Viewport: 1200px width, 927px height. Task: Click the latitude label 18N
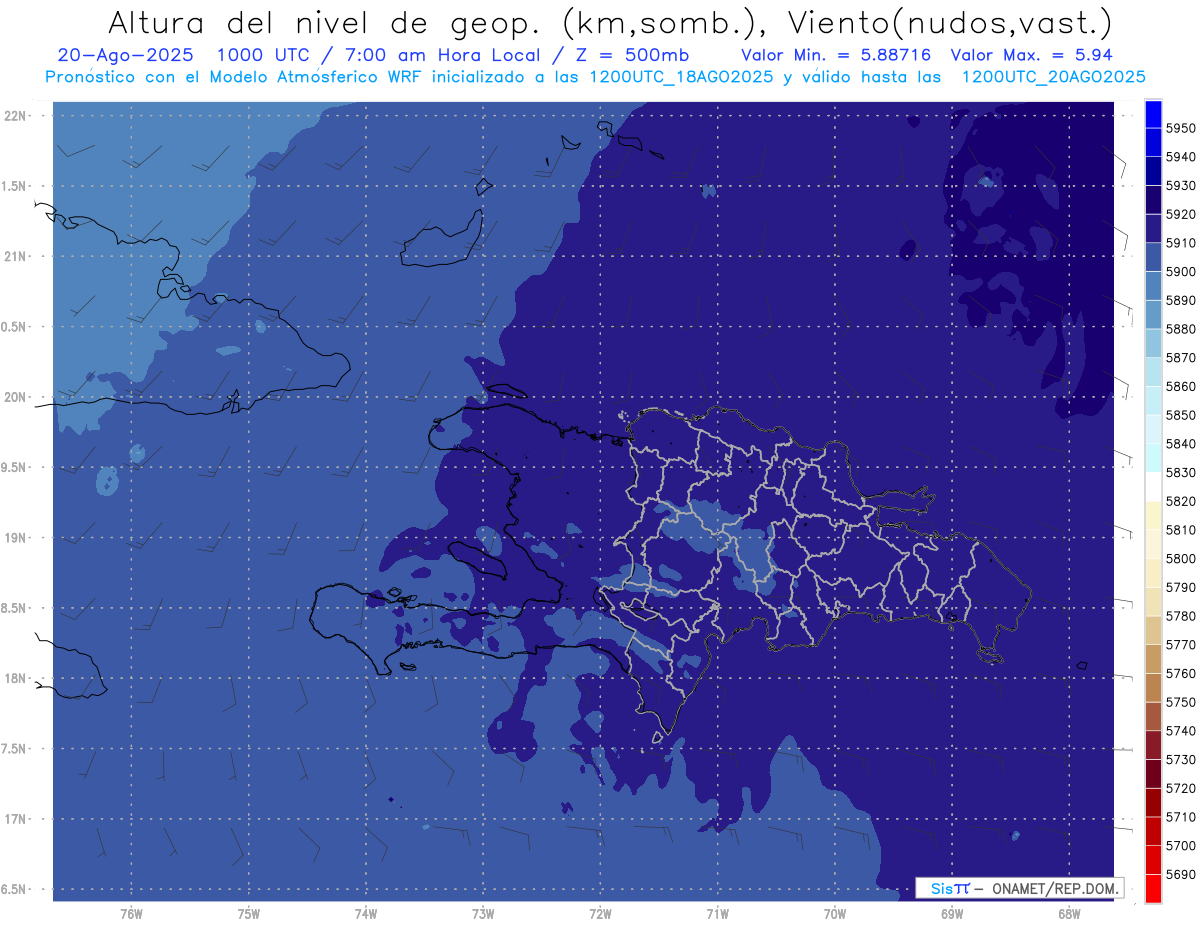point(16,678)
